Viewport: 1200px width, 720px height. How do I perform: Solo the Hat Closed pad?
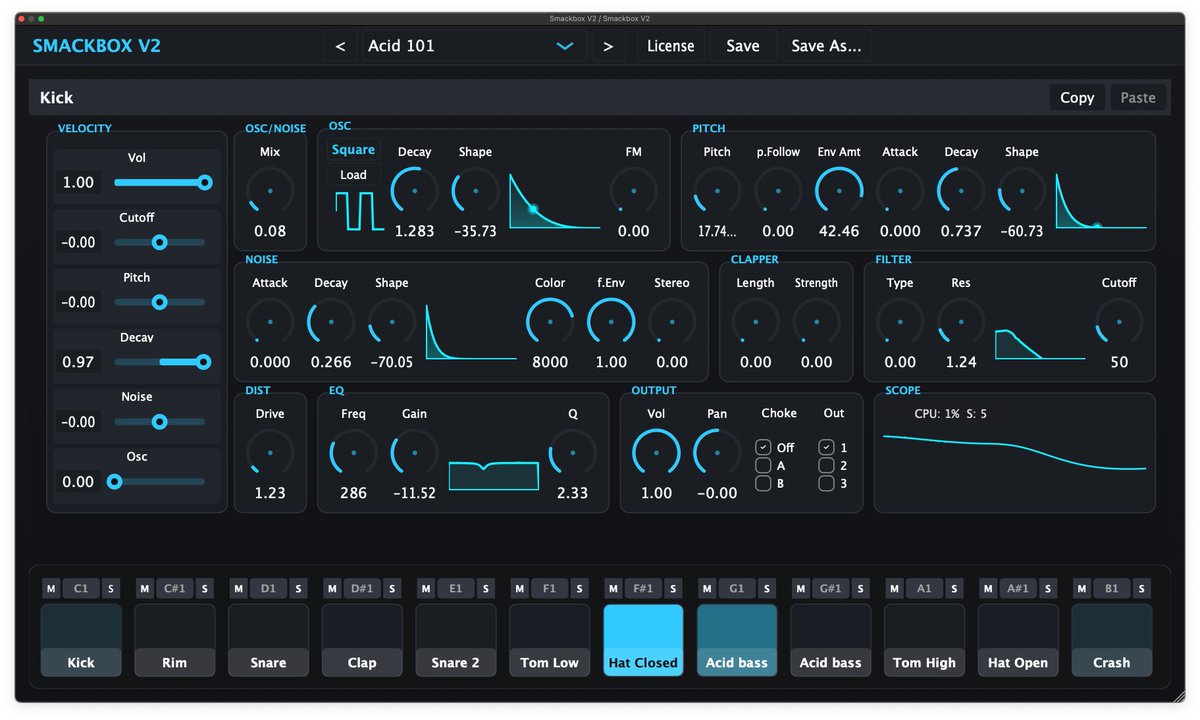(673, 589)
